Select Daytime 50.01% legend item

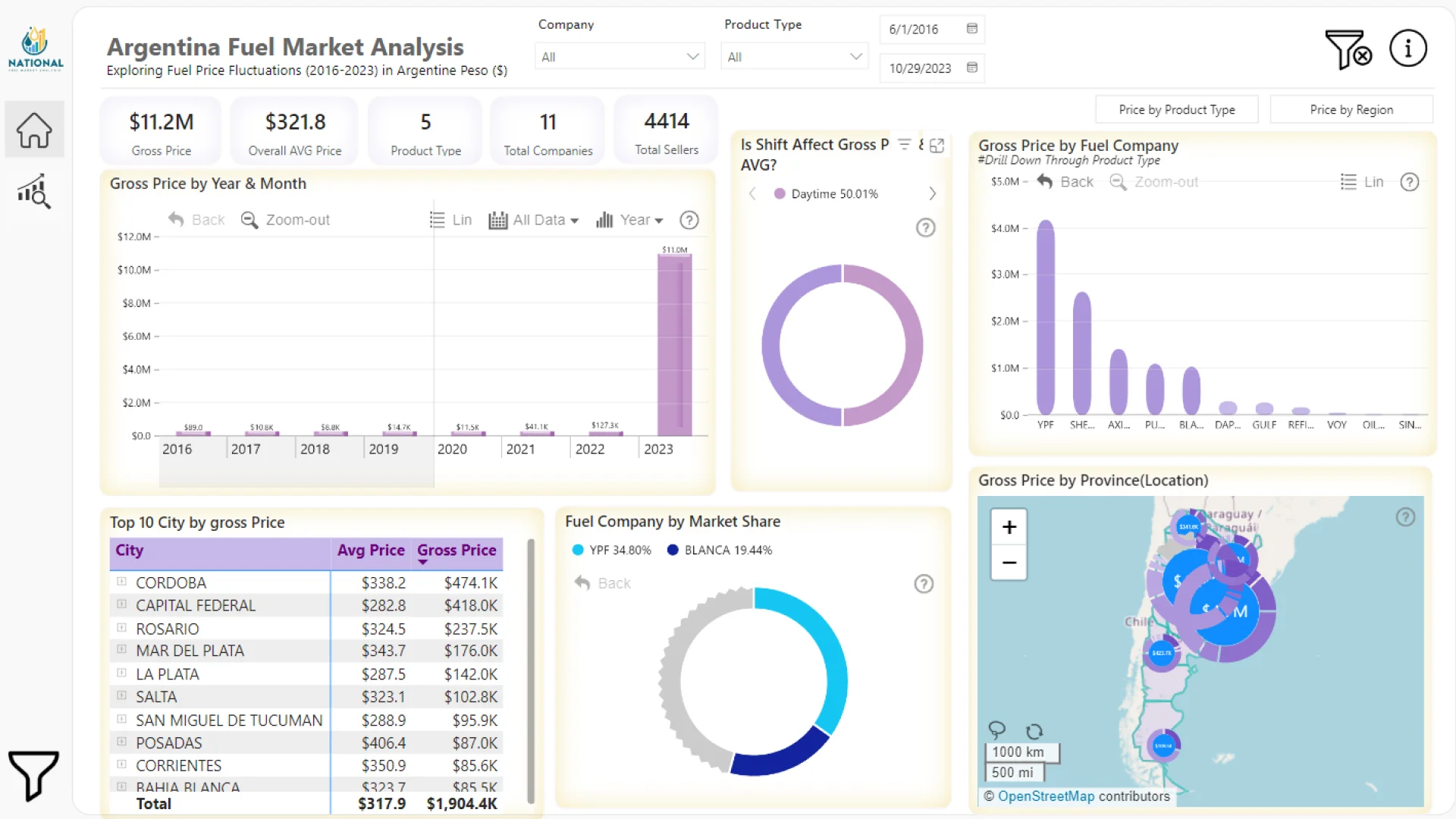[826, 194]
